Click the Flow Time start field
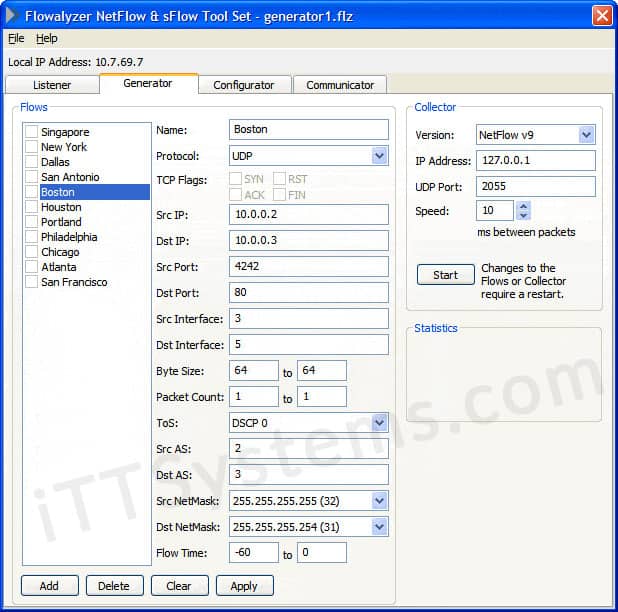Image resolution: width=618 pixels, height=612 pixels. [x=254, y=552]
